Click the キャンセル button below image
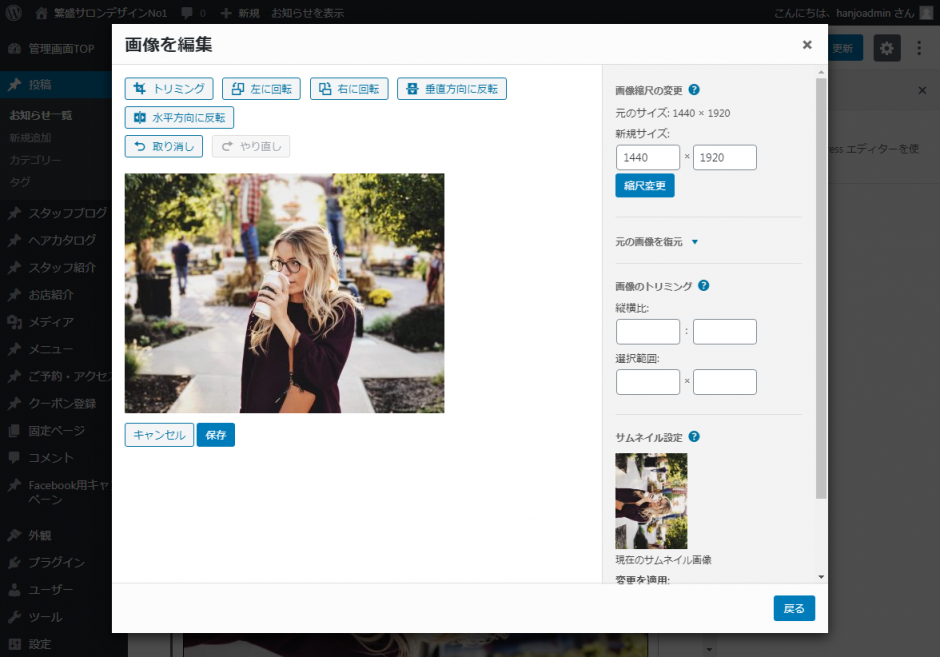 (x=159, y=435)
